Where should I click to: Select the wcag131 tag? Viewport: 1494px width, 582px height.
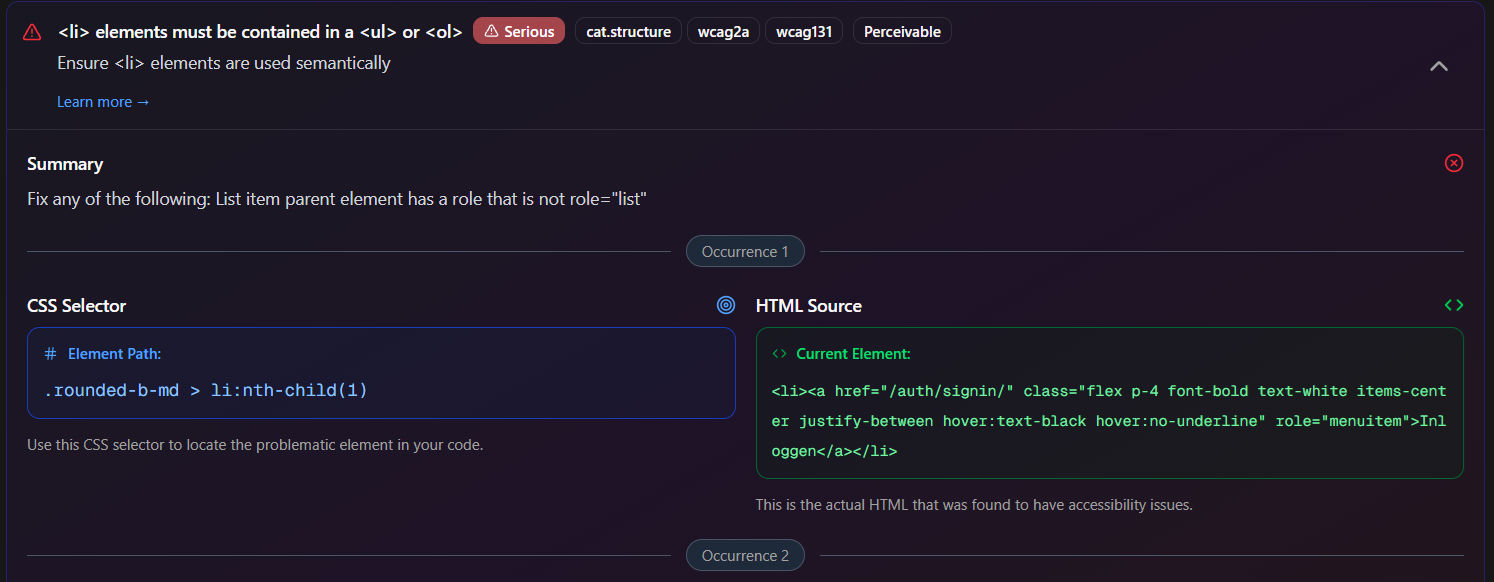pos(804,32)
